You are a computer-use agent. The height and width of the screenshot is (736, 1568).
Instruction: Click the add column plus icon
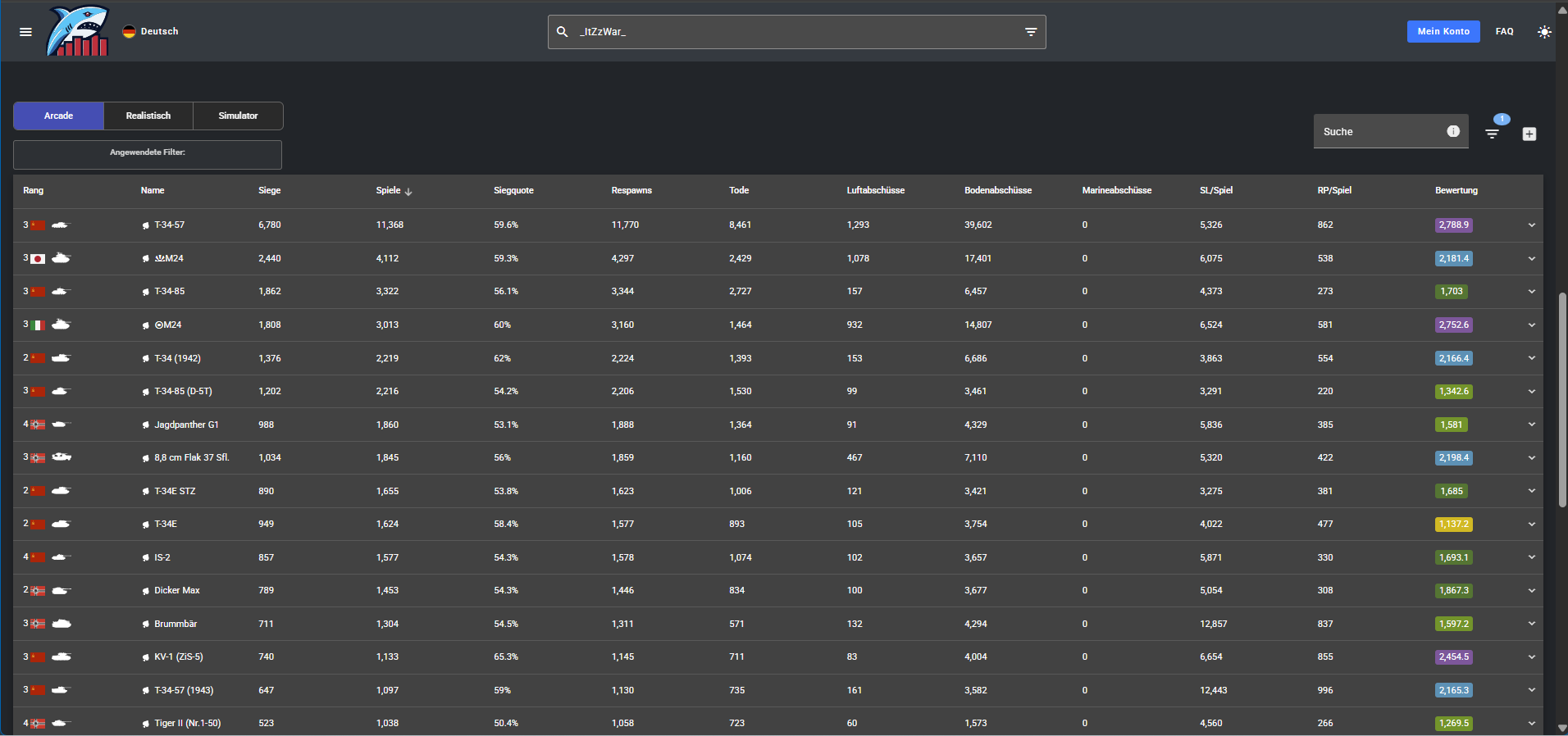1529,134
